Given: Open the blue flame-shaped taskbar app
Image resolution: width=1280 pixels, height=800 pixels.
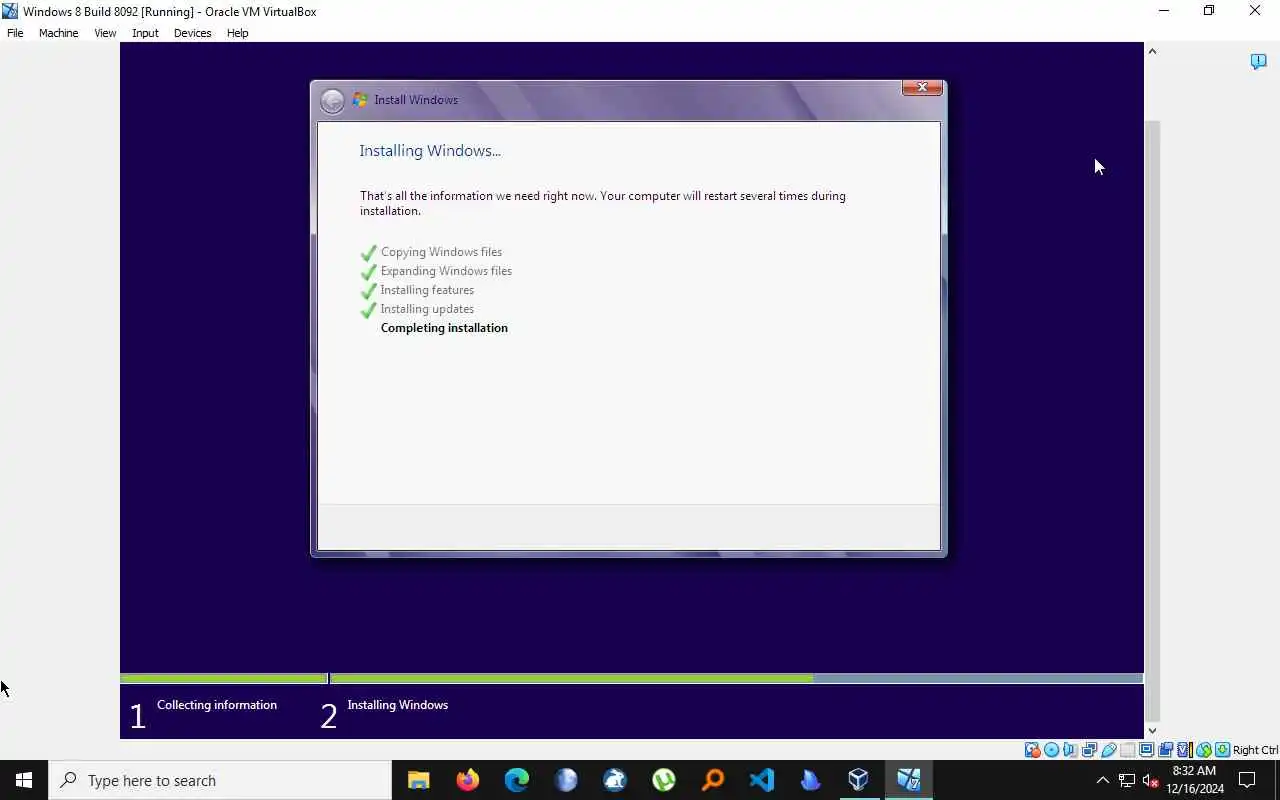Looking at the screenshot, I should [x=810, y=780].
